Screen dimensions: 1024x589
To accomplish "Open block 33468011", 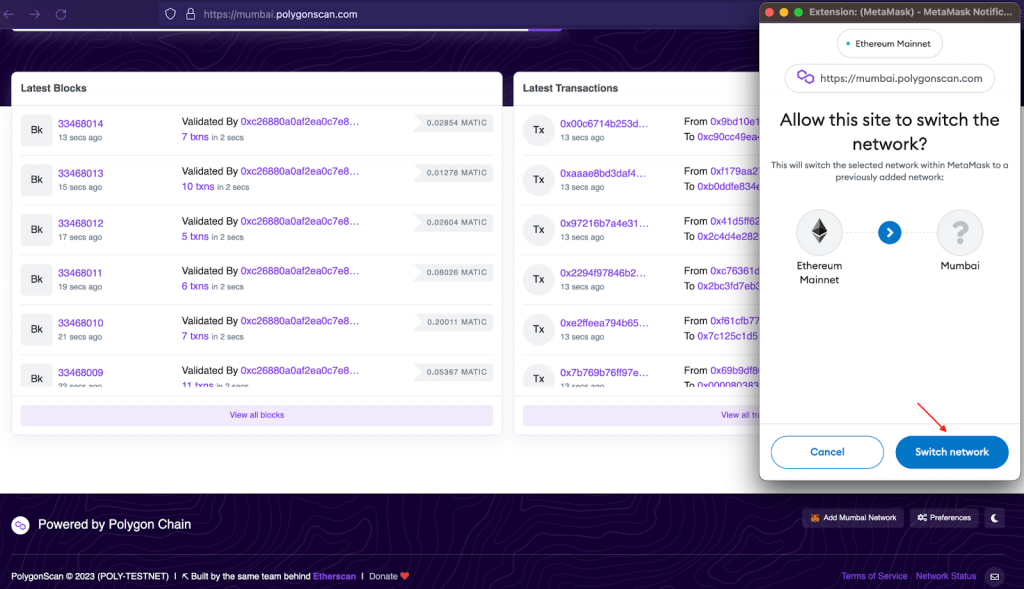I will tap(80, 273).
